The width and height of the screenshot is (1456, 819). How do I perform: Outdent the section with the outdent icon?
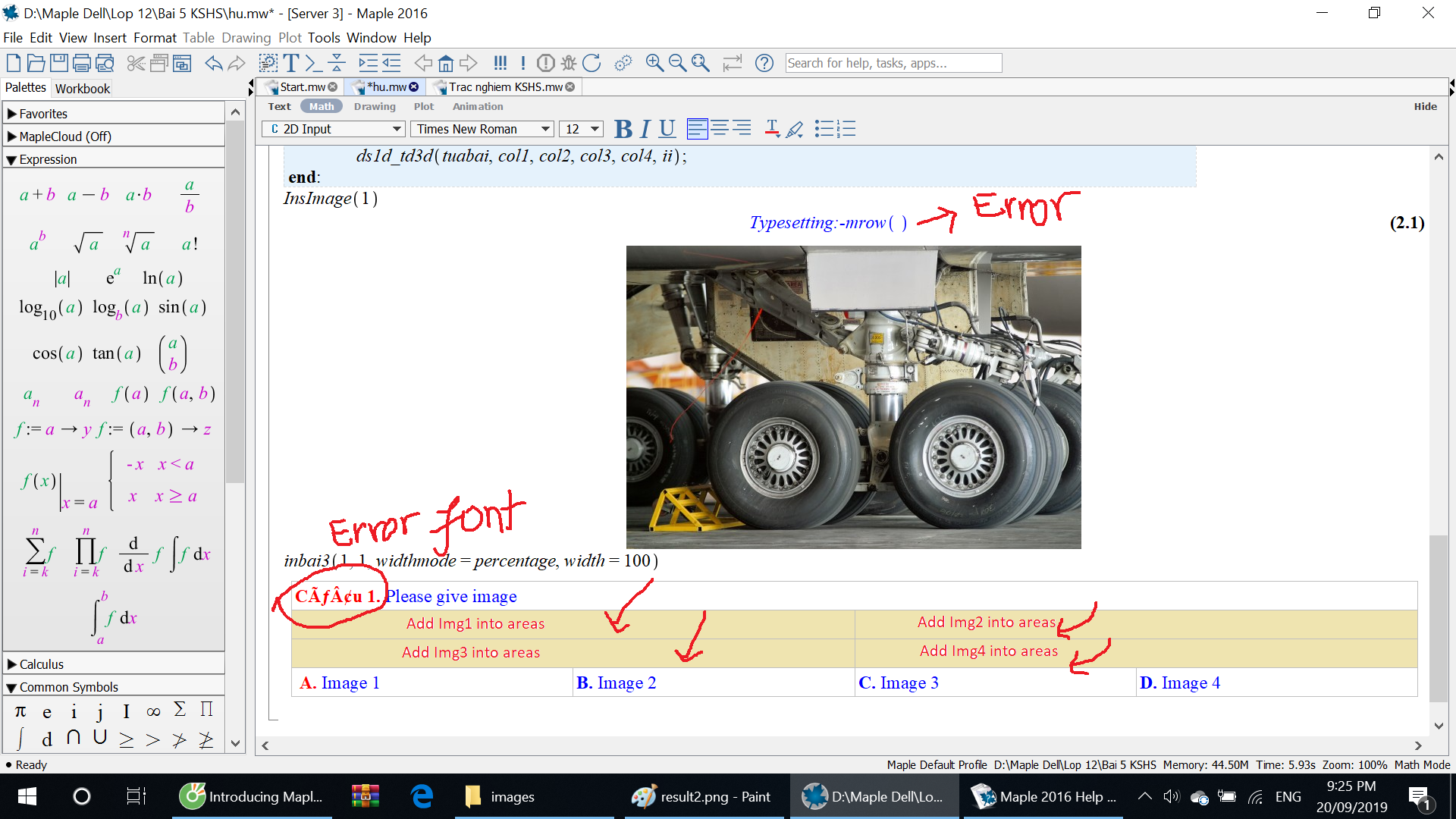[x=391, y=63]
